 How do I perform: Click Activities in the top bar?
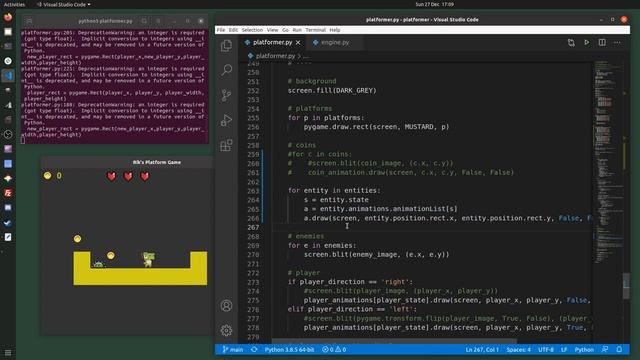click(x=14, y=4)
